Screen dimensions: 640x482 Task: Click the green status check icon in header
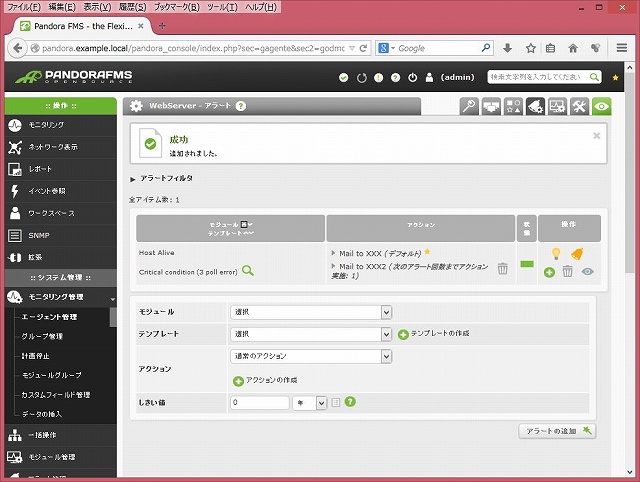coord(344,77)
